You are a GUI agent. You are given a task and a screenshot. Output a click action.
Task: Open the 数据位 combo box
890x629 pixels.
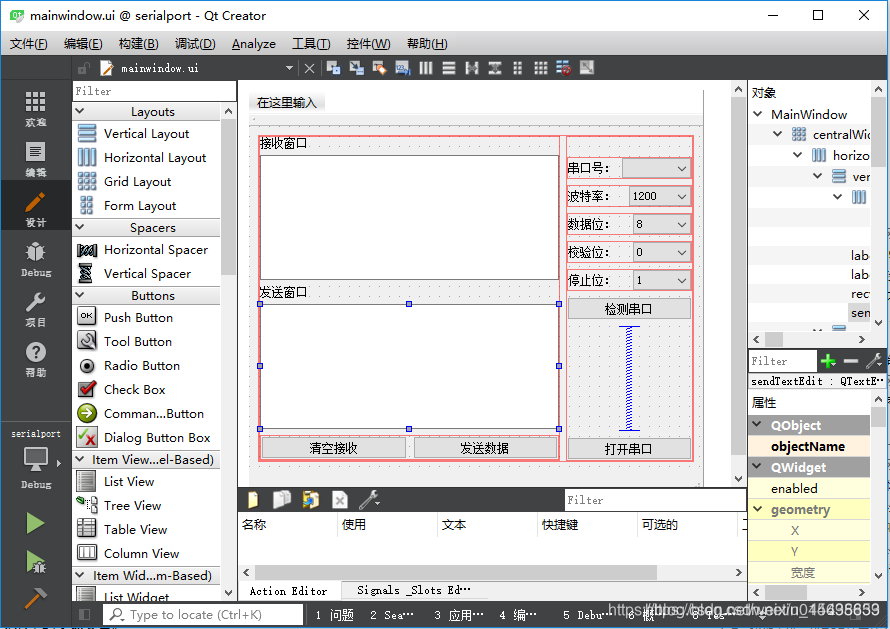tap(661, 224)
